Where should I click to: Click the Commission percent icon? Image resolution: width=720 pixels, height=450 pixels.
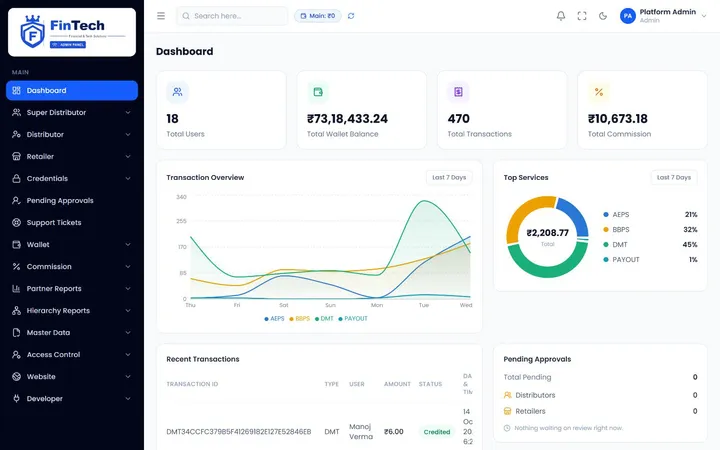coord(17,267)
